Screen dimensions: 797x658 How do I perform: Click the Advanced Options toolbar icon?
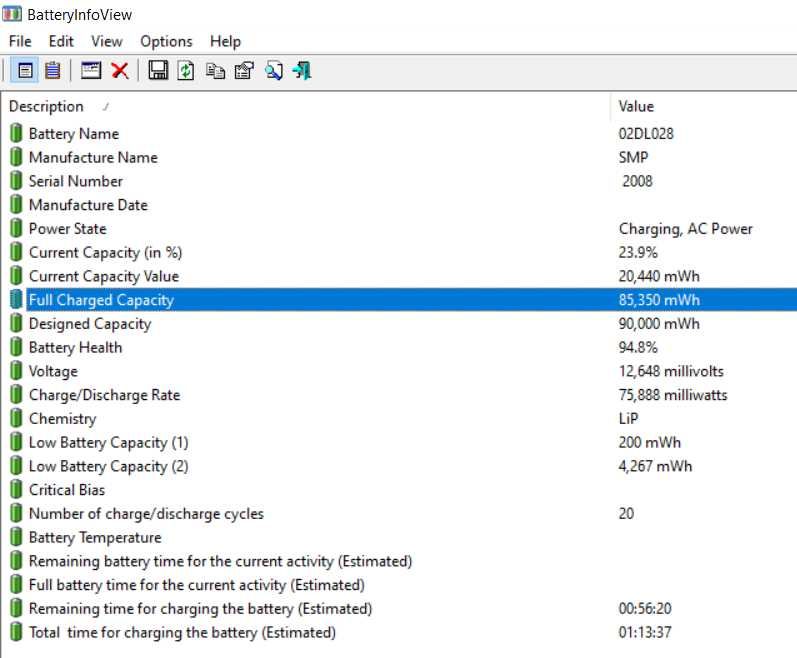[244, 70]
